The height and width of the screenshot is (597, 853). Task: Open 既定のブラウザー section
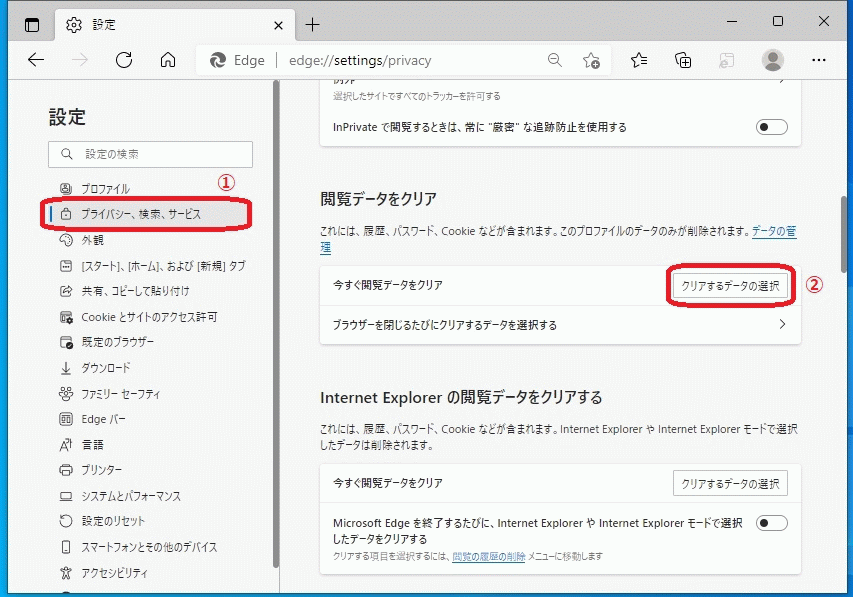[x=118, y=342]
